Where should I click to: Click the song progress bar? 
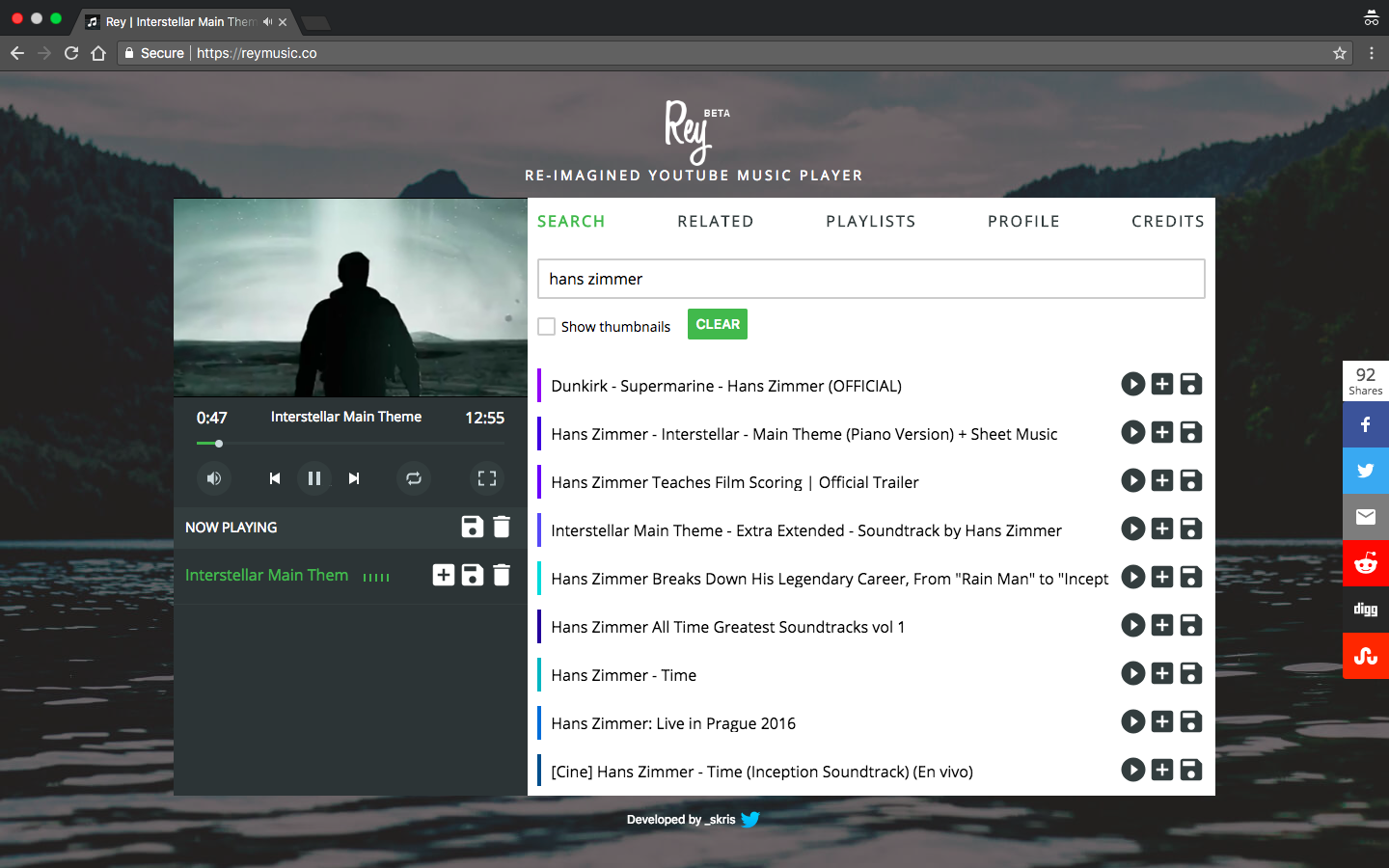pos(349,444)
